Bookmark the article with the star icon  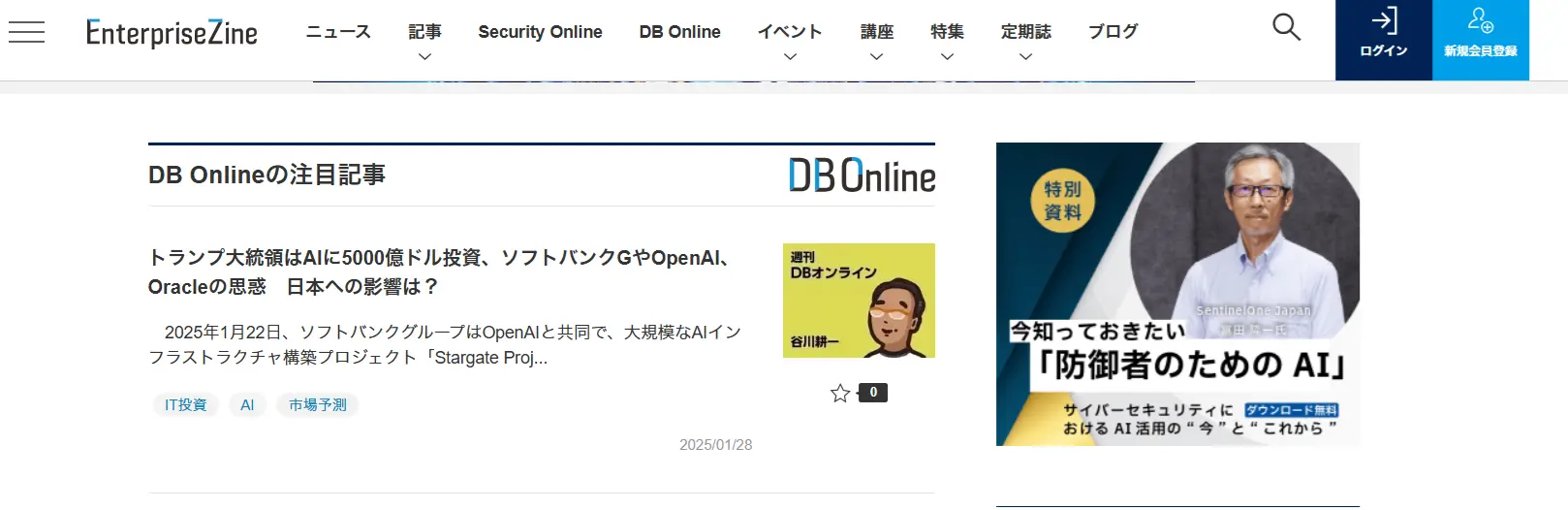click(840, 393)
